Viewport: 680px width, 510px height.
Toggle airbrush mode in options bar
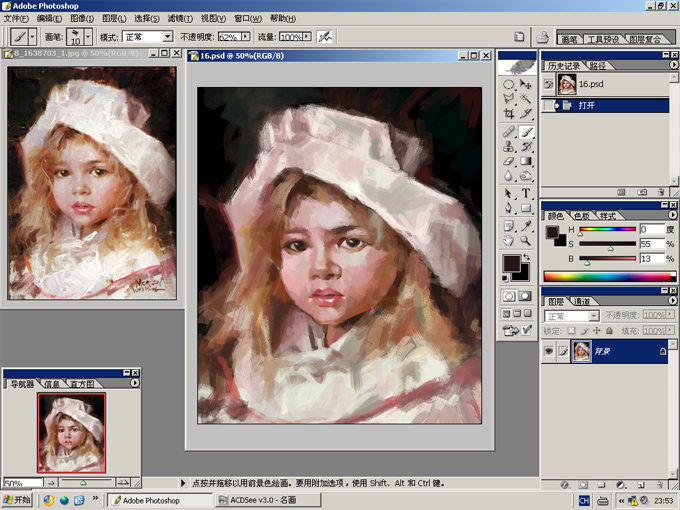pyautogui.click(x=324, y=37)
